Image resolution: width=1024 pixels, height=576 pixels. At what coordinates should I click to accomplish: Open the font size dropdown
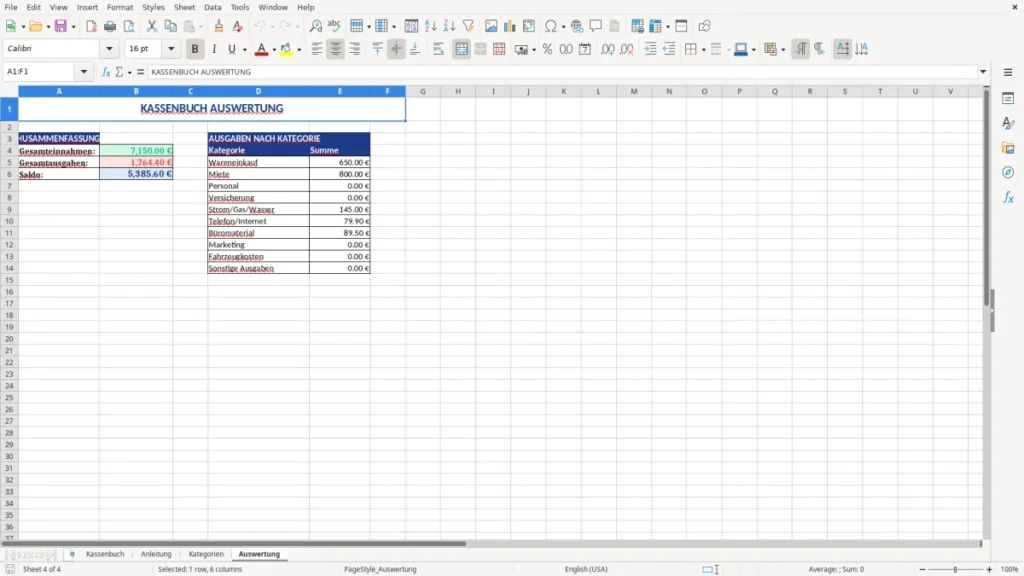[171, 48]
